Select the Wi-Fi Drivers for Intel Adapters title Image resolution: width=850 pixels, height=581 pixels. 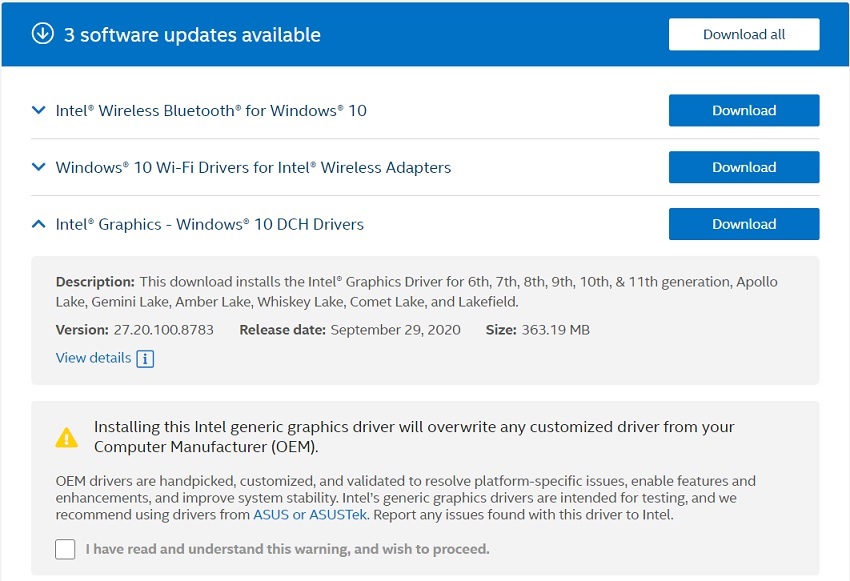point(253,168)
